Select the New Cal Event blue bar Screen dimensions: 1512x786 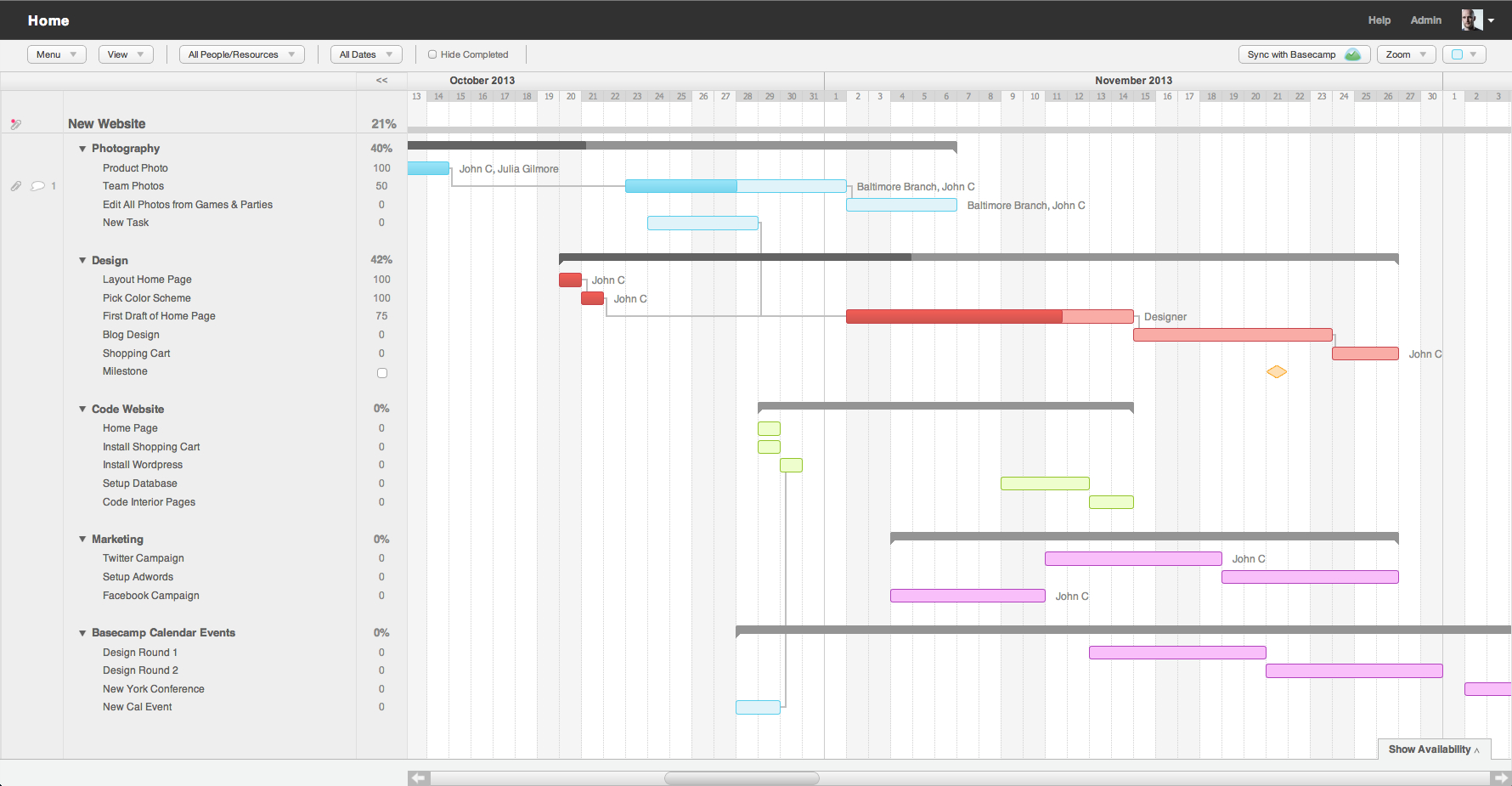coord(758,707)
